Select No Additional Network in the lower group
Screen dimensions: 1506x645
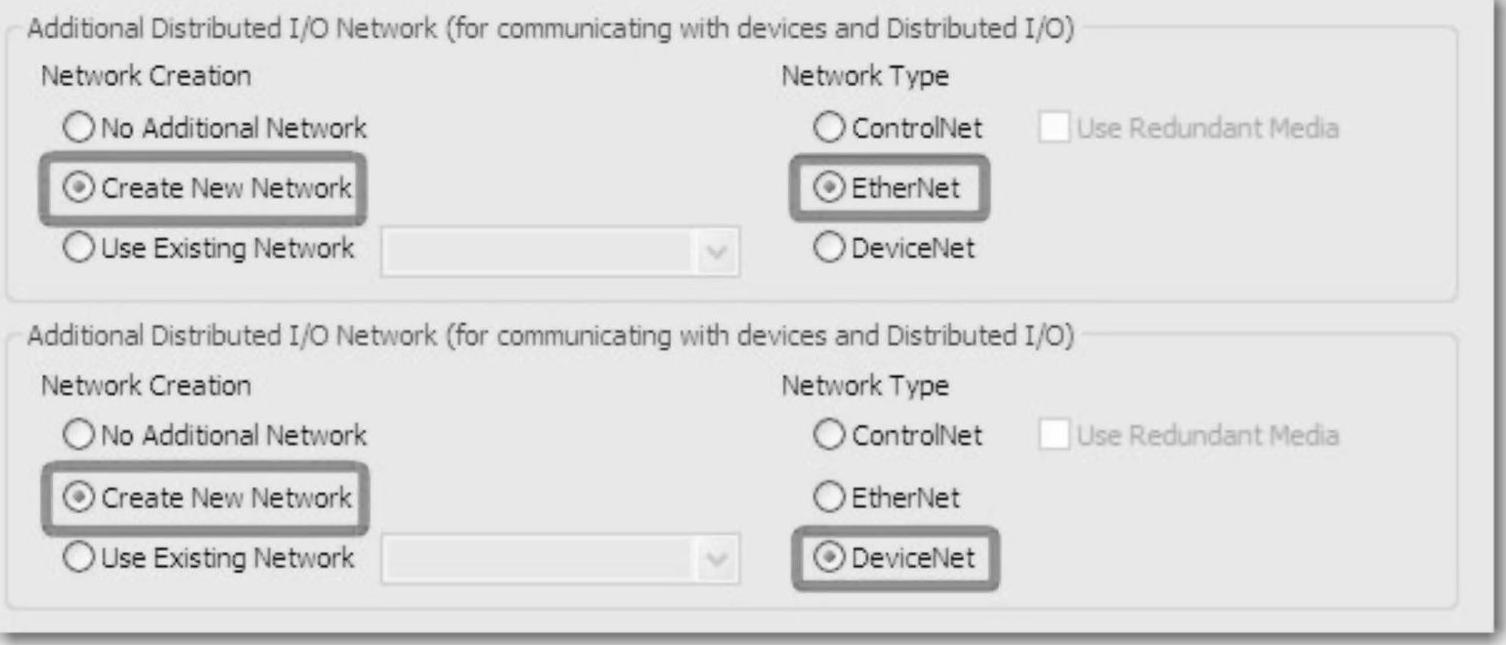click(77, 436)
